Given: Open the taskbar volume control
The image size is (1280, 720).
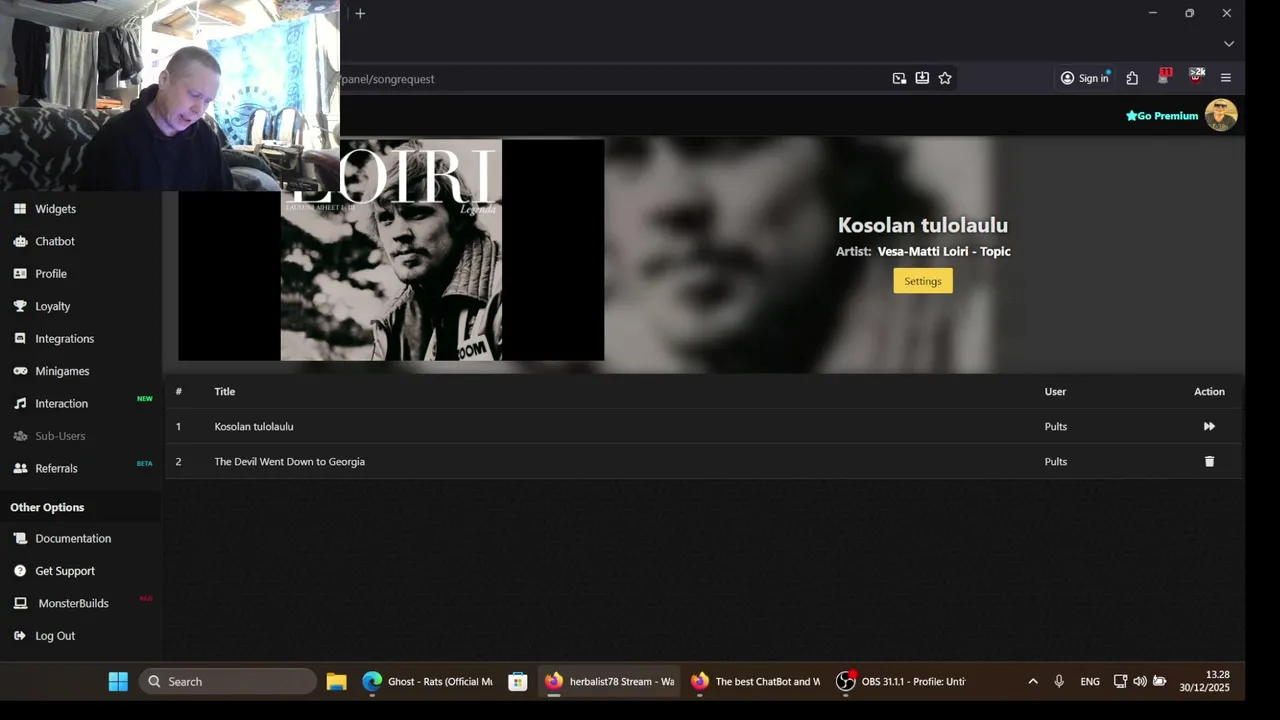Looking at the screenshot, I should point(1140,681).
